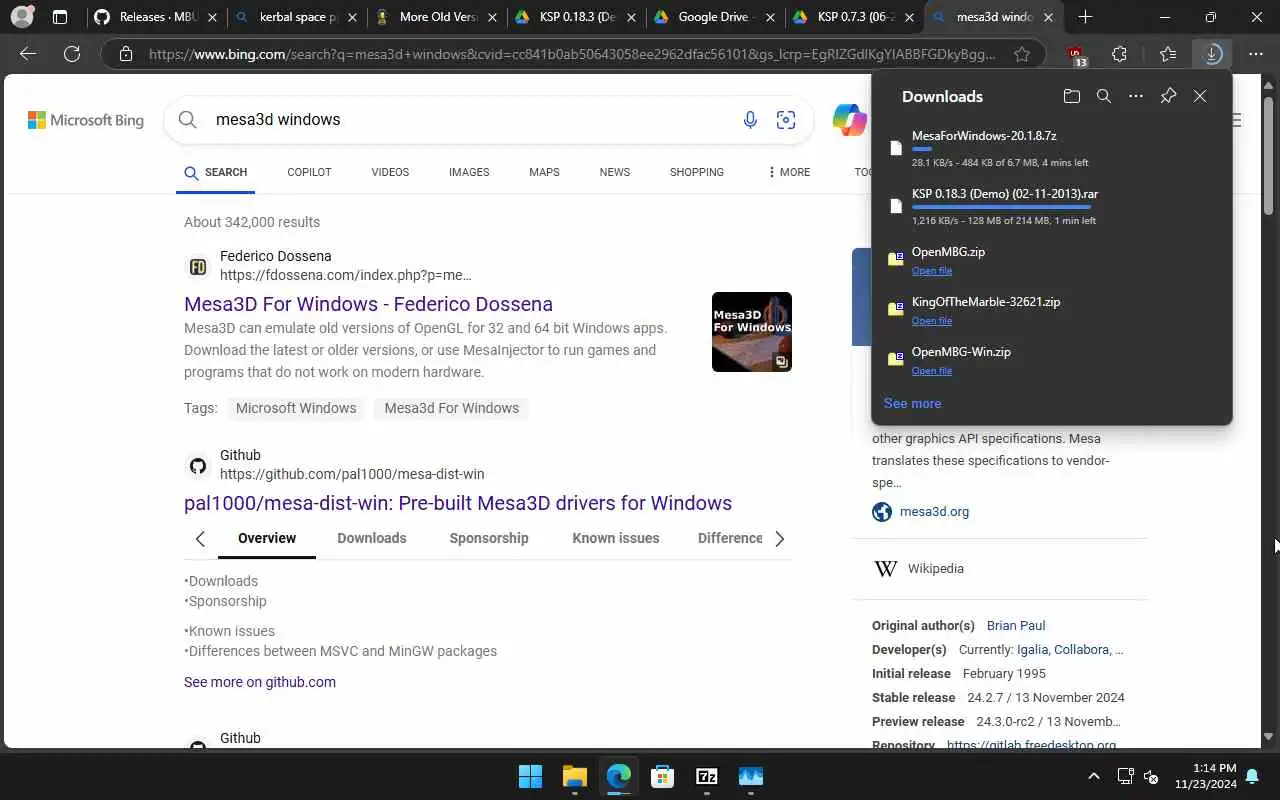View site information lock icon

(x=126, y=54)
